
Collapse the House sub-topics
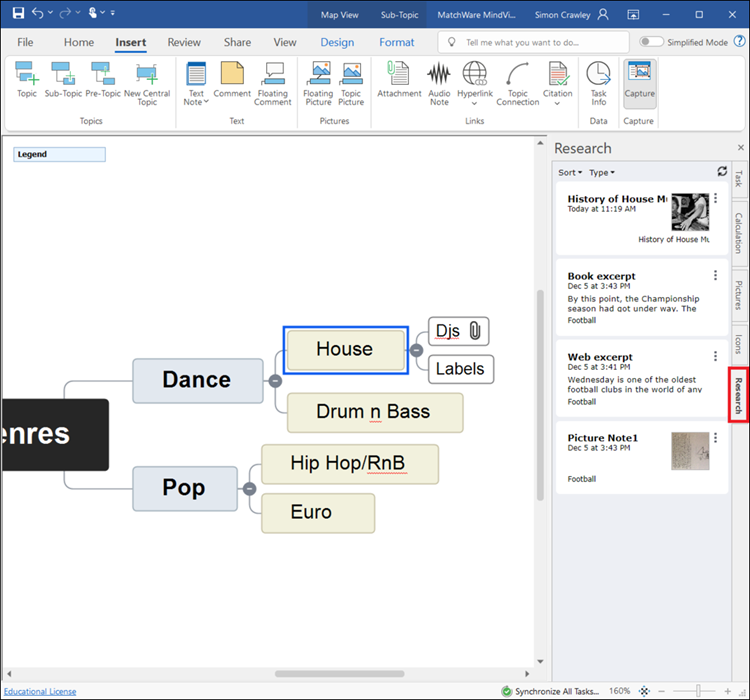click(416, 350)
